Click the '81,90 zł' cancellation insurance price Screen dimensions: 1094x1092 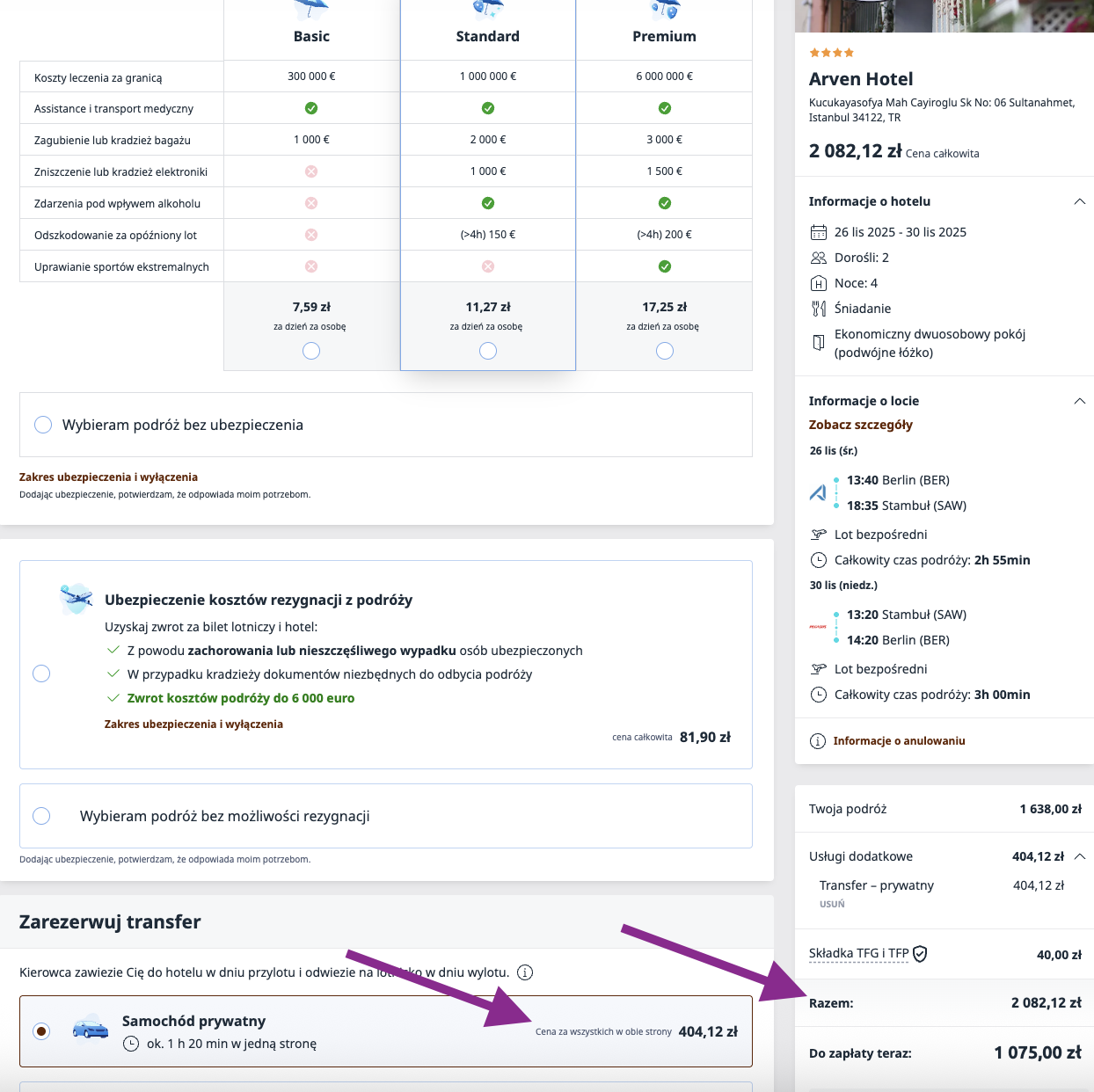click(705, 737)
